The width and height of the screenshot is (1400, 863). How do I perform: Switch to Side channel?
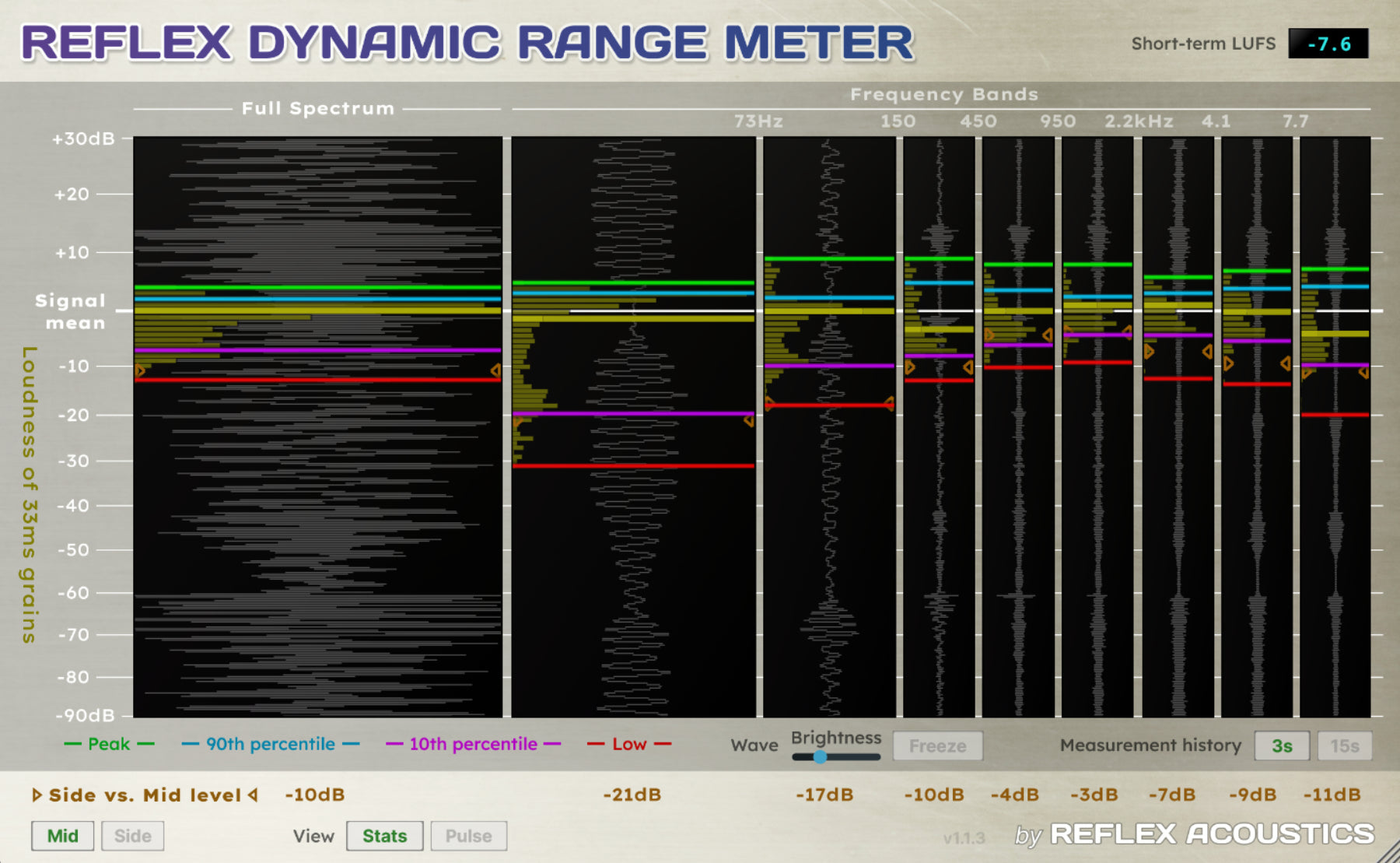click(132, 836)
